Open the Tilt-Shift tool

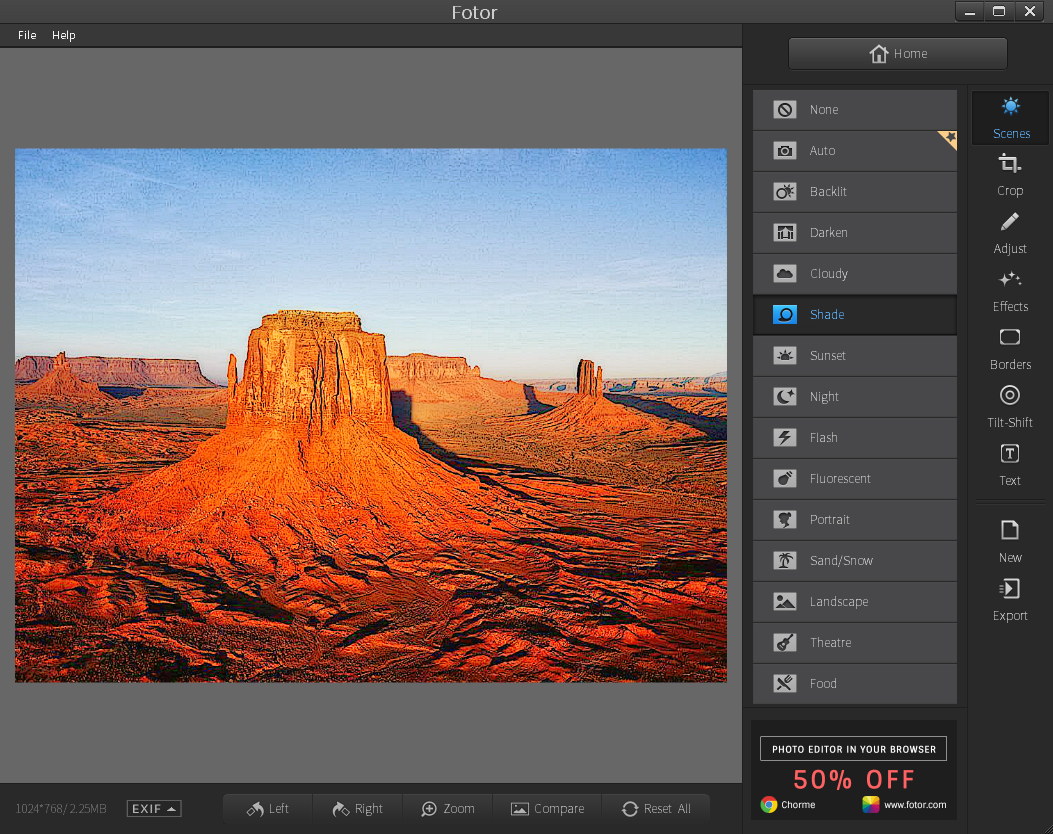pyautogui.click(x=1010, y=407)
